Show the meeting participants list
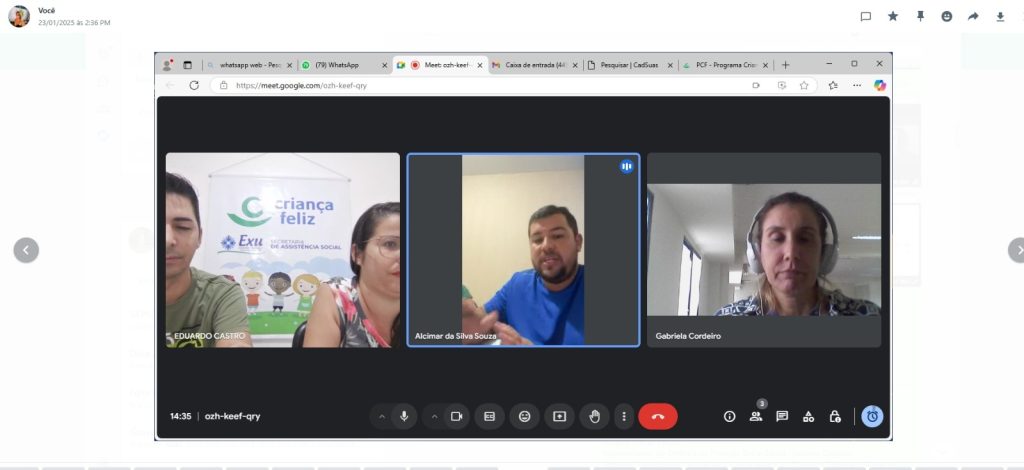Viewport: 1024px width, 470px height. [x=755, y=416]
